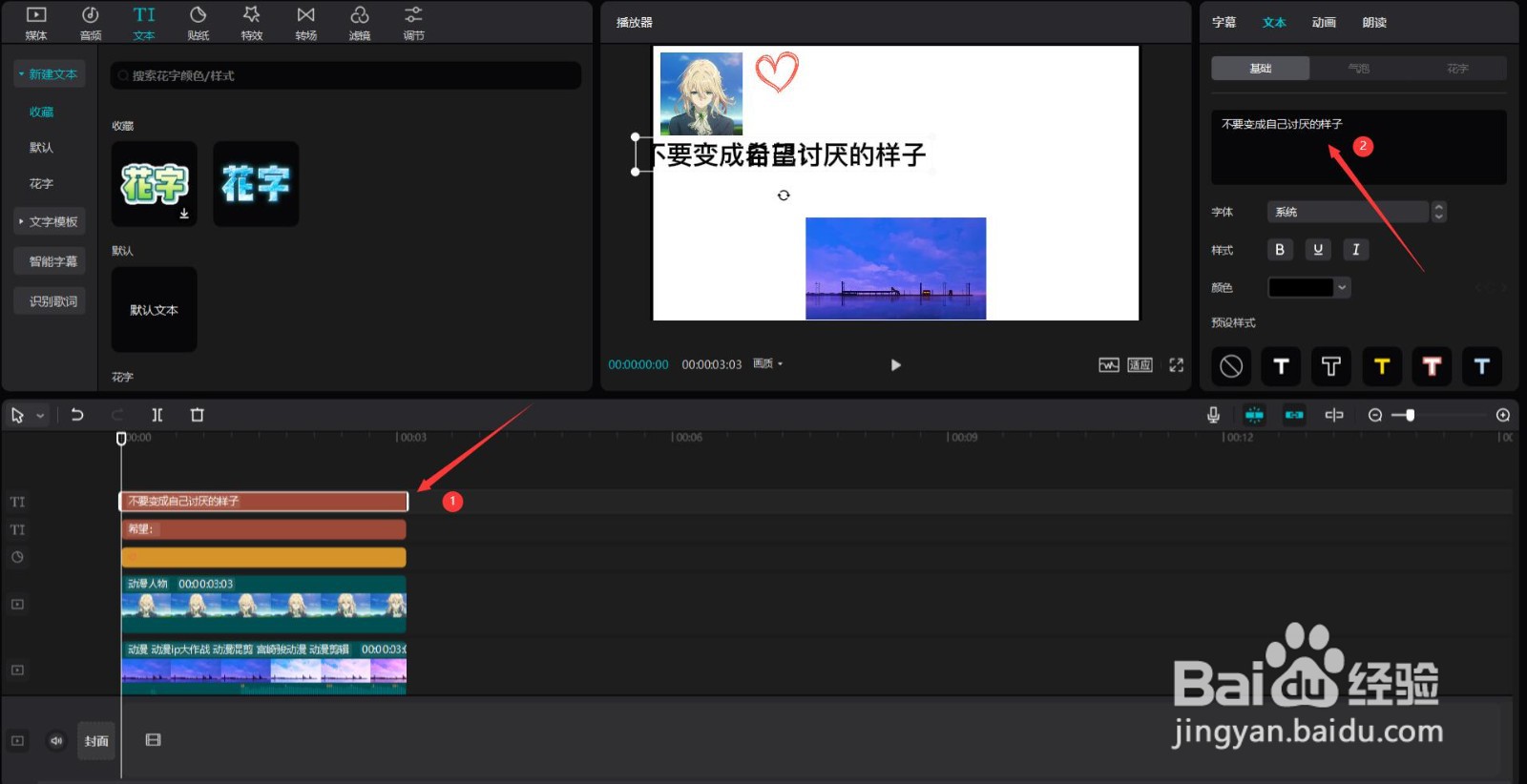Expand the 新建文本 section
This screenshot has height=784, width=1527.
(49, 74)
